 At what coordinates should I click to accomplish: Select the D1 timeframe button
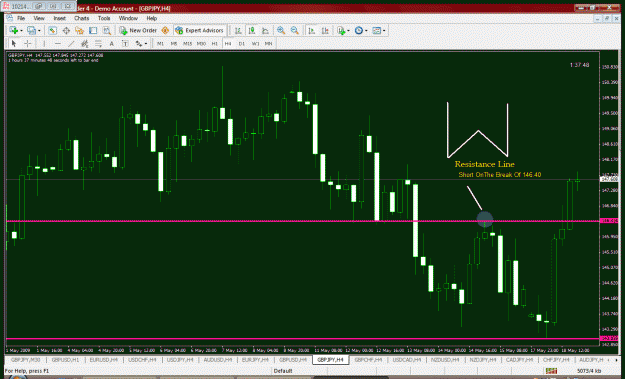[x=242, y=43]
